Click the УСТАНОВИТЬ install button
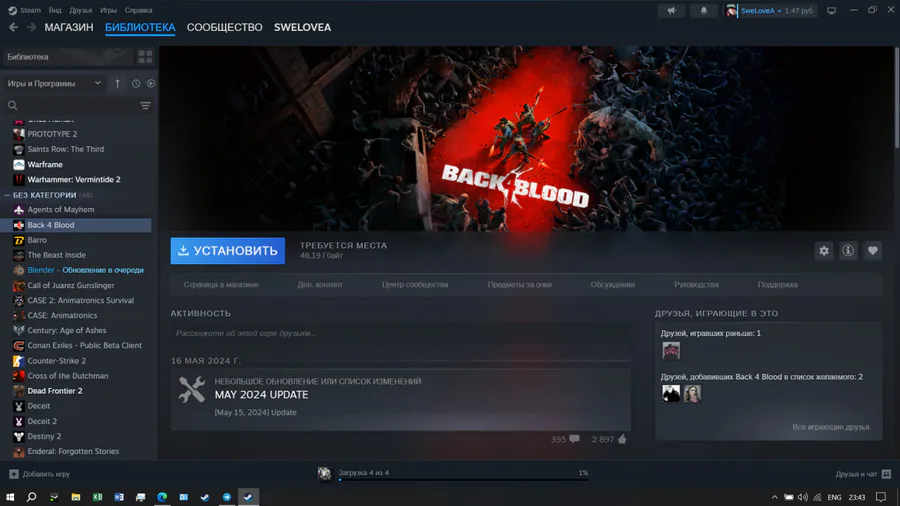900x506 pixels. 227,251
